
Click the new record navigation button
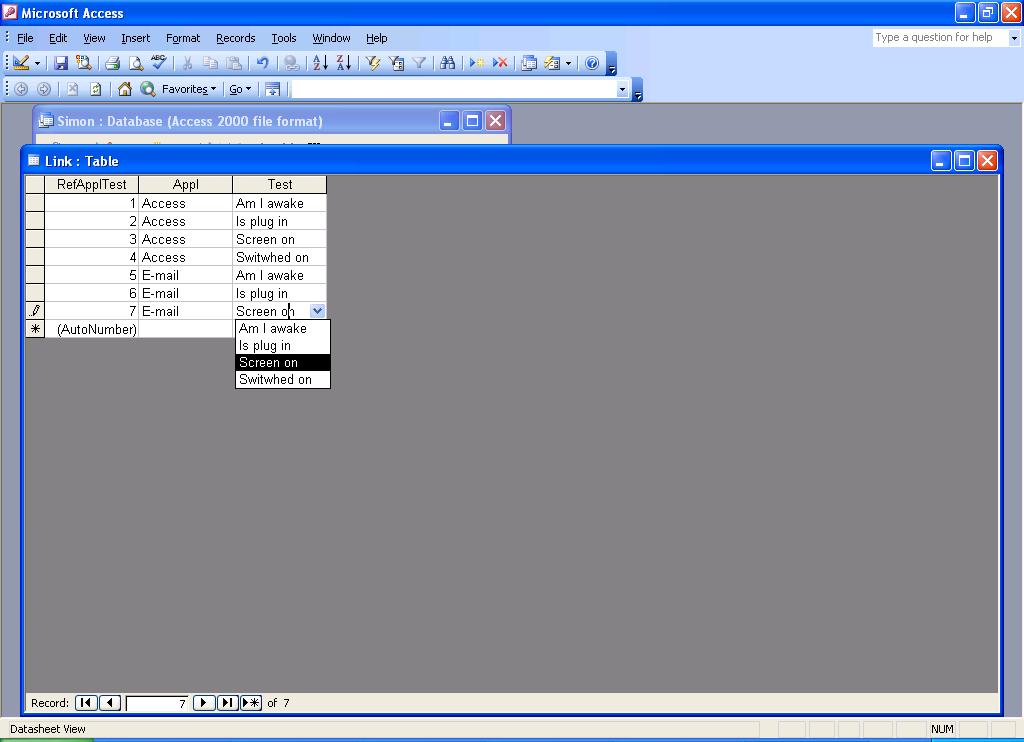coord(251,703)
